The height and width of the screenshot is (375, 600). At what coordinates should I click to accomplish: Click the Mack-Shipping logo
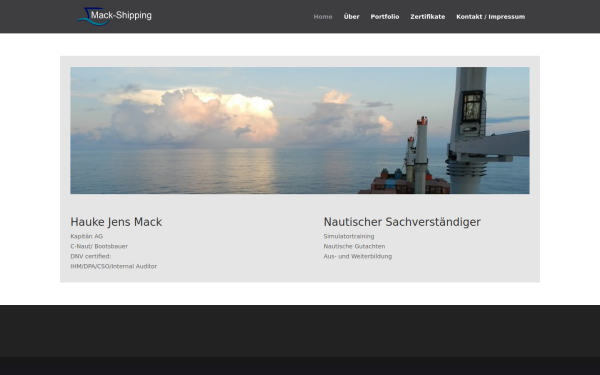[114, 16]
